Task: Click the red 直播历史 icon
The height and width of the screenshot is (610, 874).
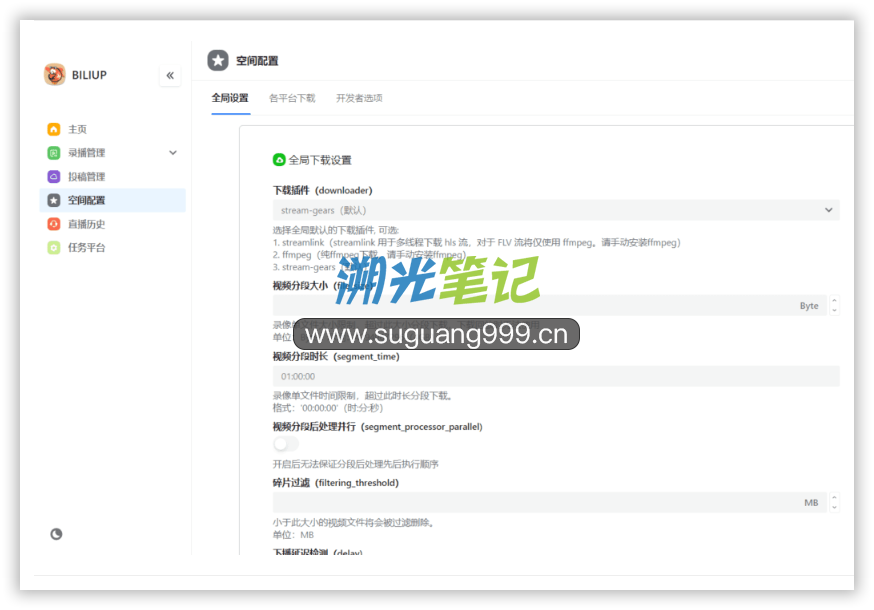Action: [54, 224]
